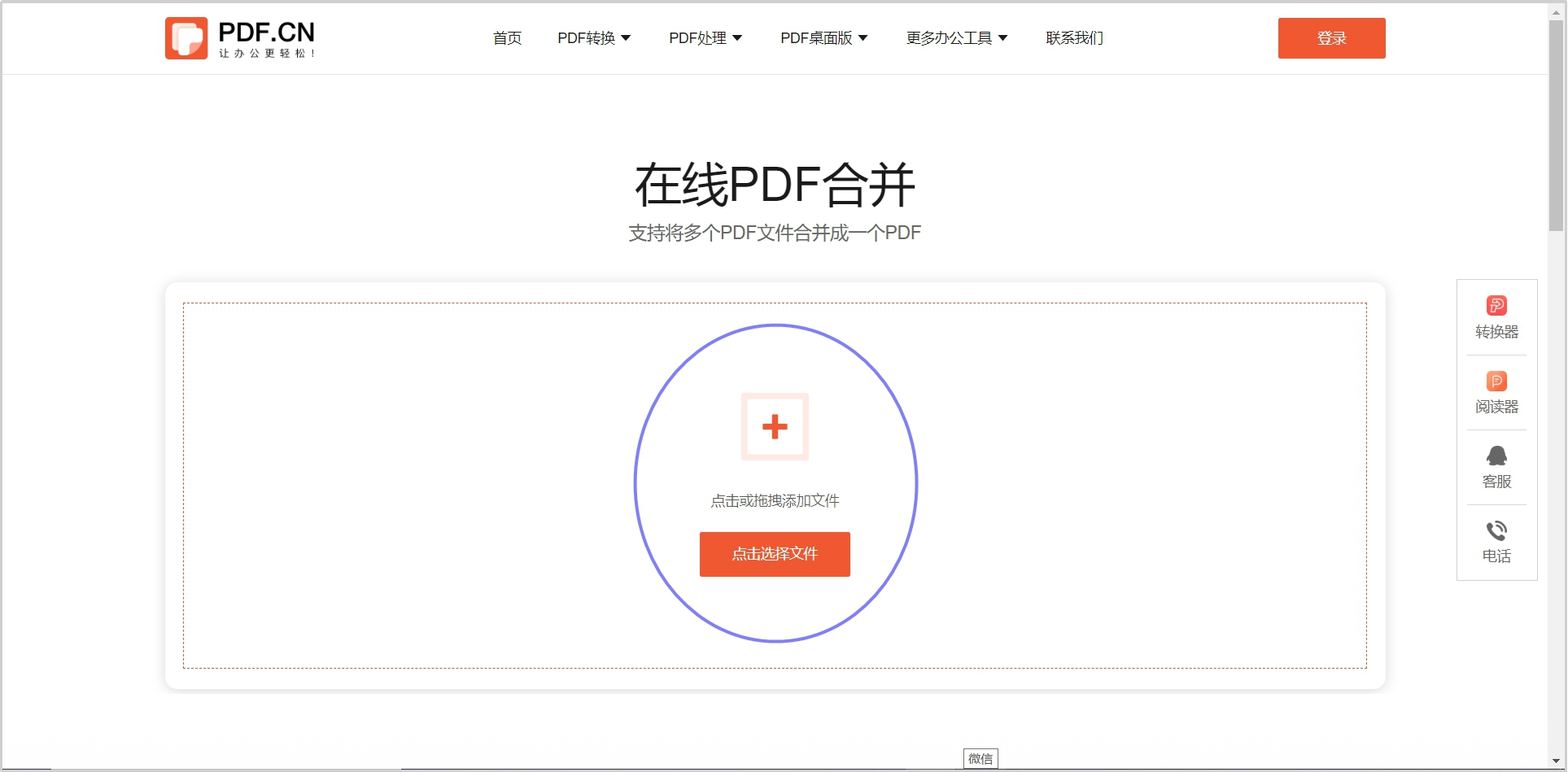Click the plus icon to add files

[x=775, y=427]
